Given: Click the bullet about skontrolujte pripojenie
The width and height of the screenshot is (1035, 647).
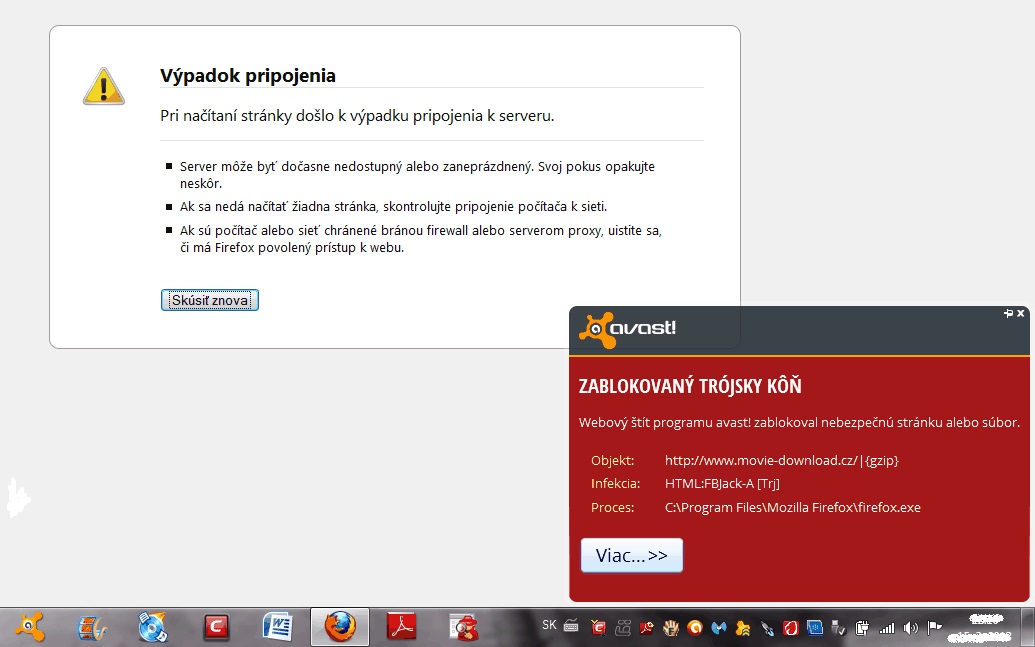Looking at the screenshot, I should [x=393, y=207].
